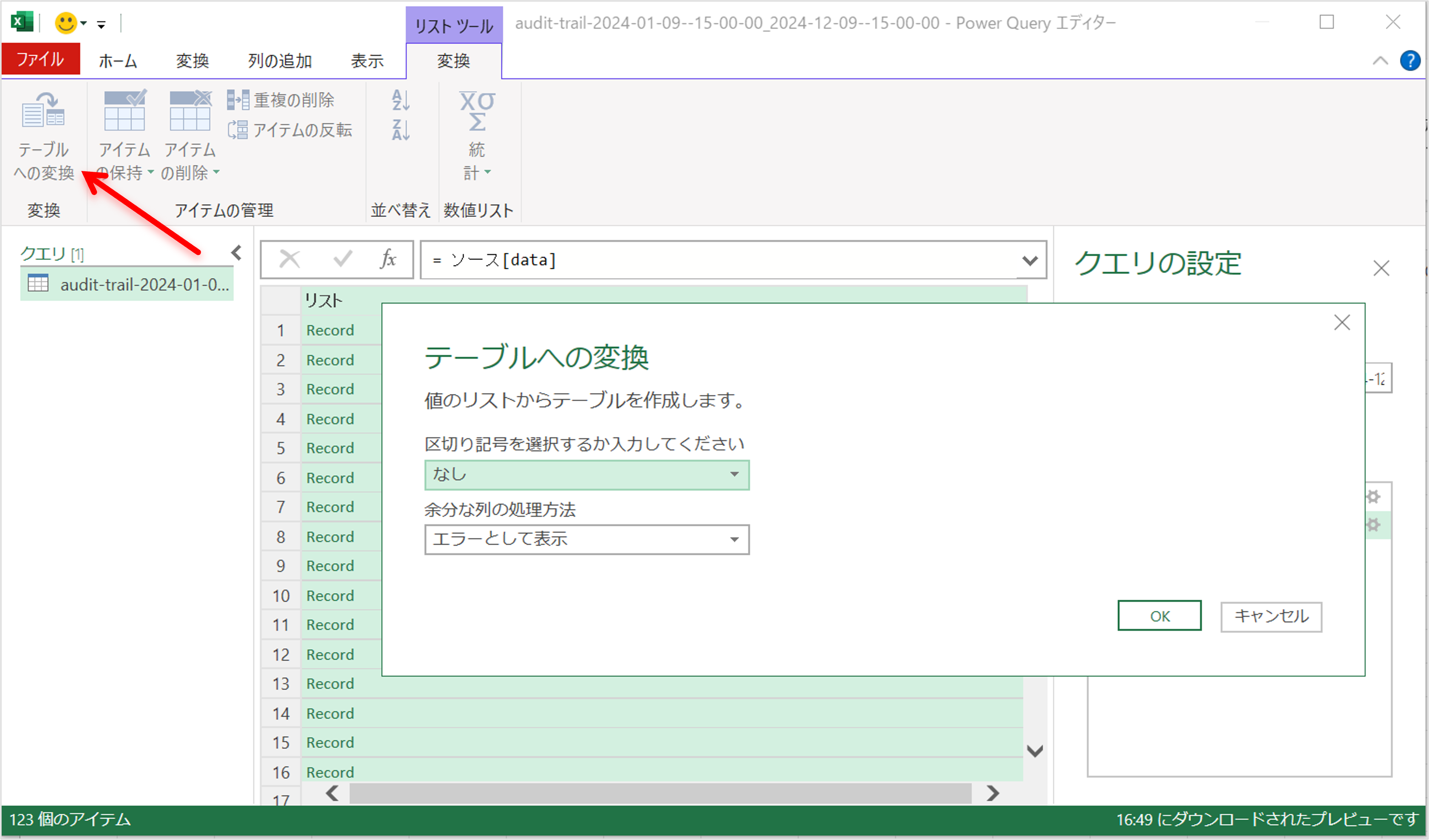Confirm the formula with the checkmark icon
1429x840 pixels.
pos(342,259)
